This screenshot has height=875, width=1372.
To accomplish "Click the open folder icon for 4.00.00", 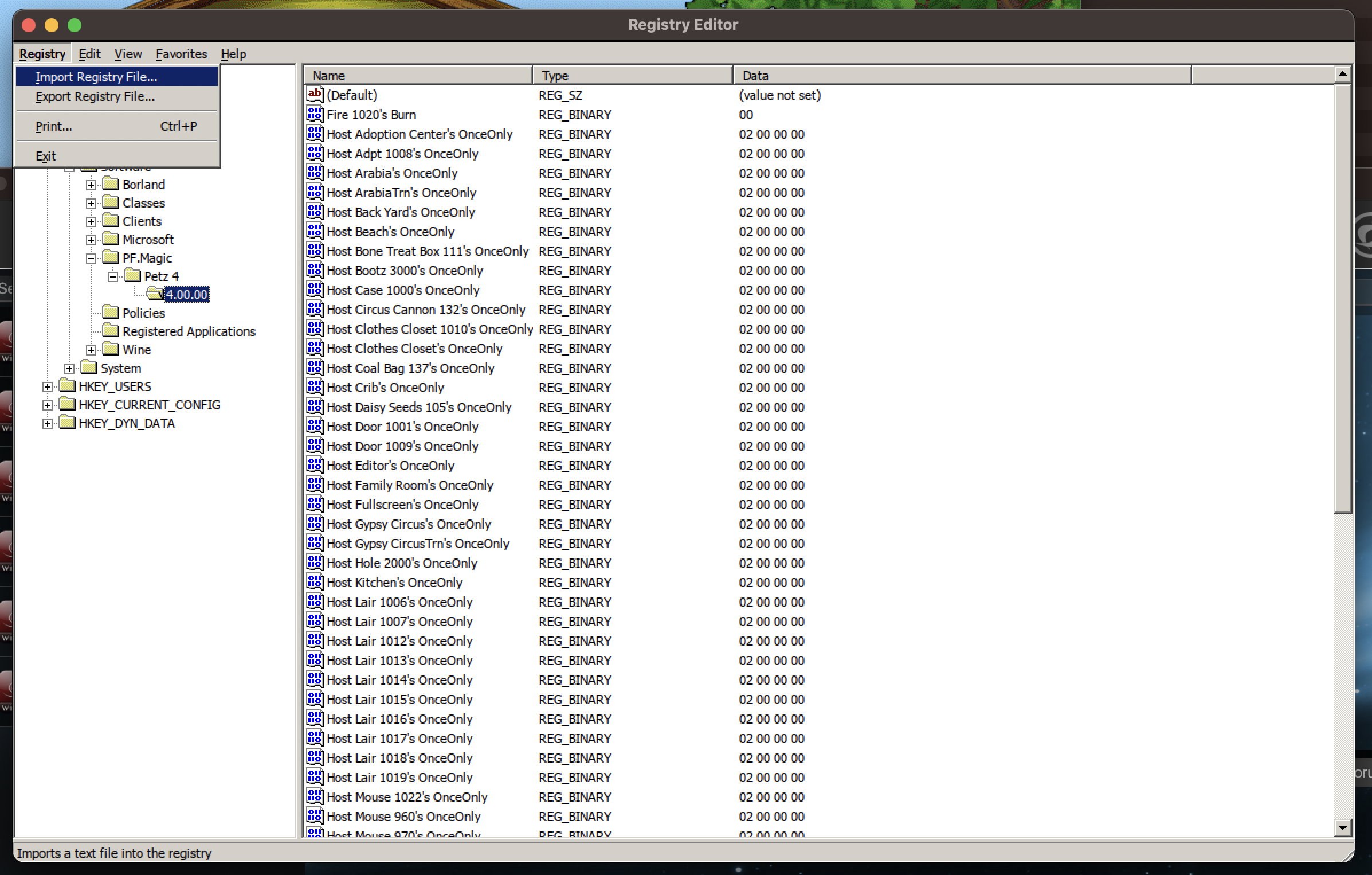I will (x=154, y=294).
